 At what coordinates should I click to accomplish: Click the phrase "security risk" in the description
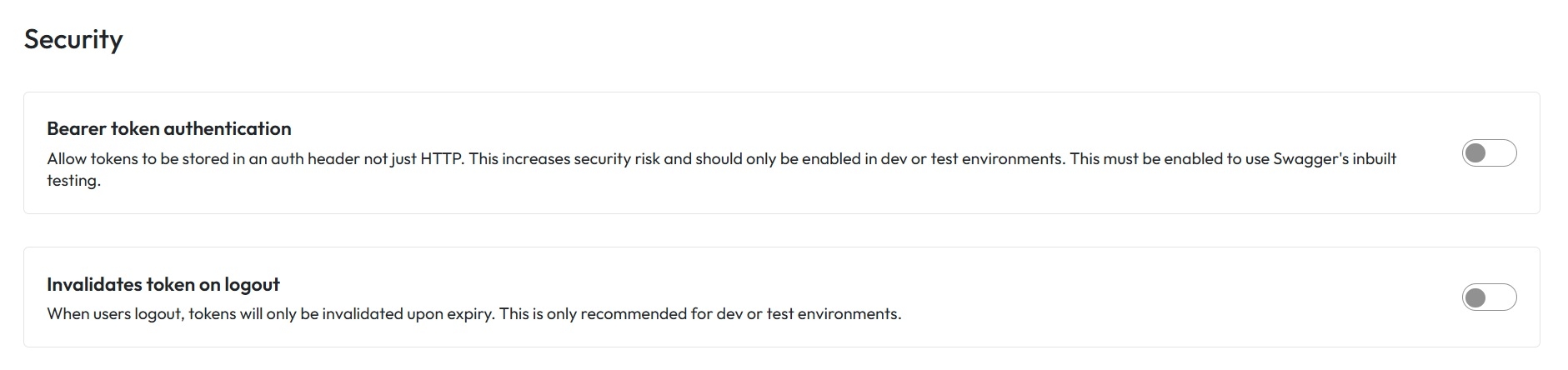point(617,158)
